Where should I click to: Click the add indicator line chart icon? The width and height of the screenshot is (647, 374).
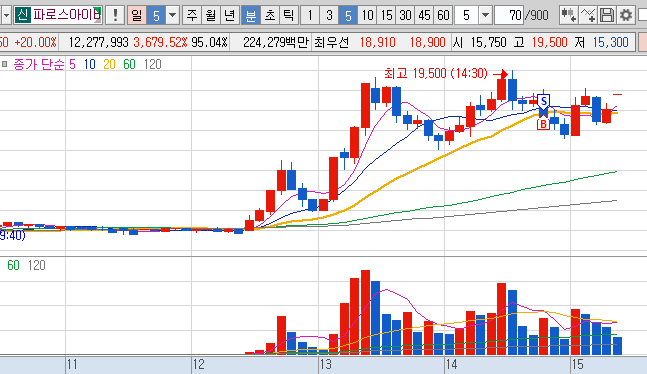coord(588,16)
